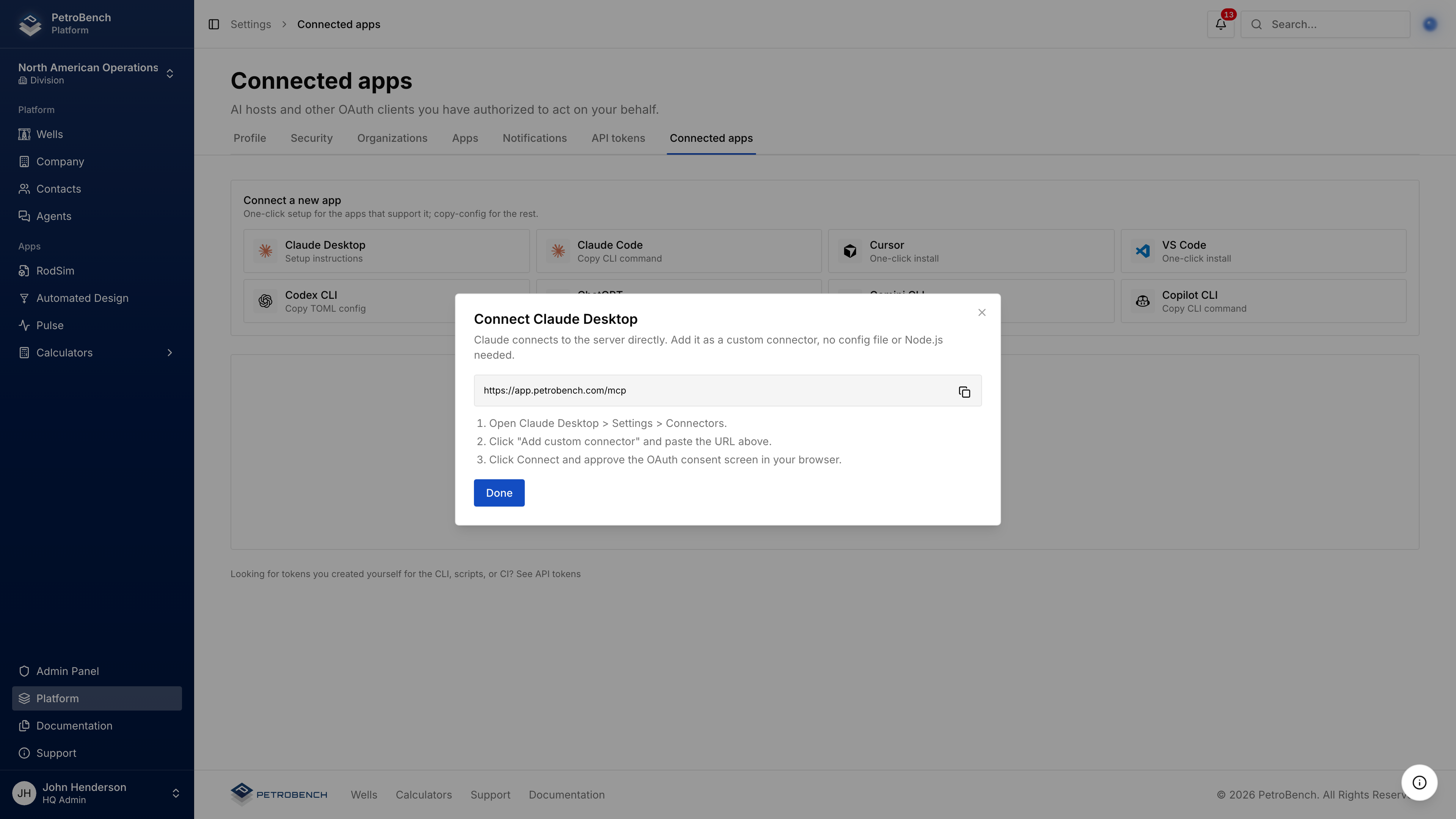Select the MCP server URL field
Viewport: 1456px width, 819px height.
click(728, 391)
